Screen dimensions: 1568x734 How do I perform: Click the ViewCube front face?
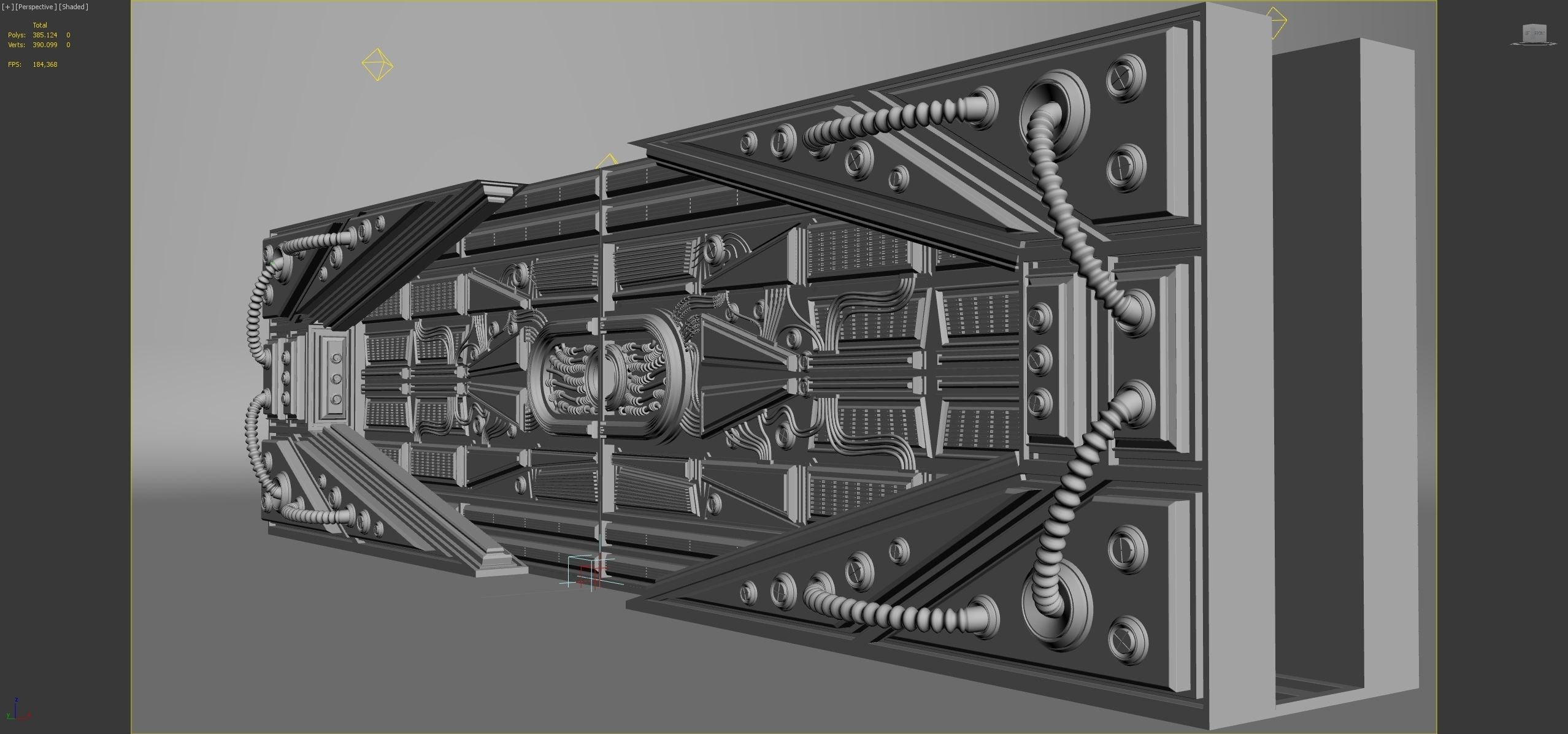[x=1539, y=32]
